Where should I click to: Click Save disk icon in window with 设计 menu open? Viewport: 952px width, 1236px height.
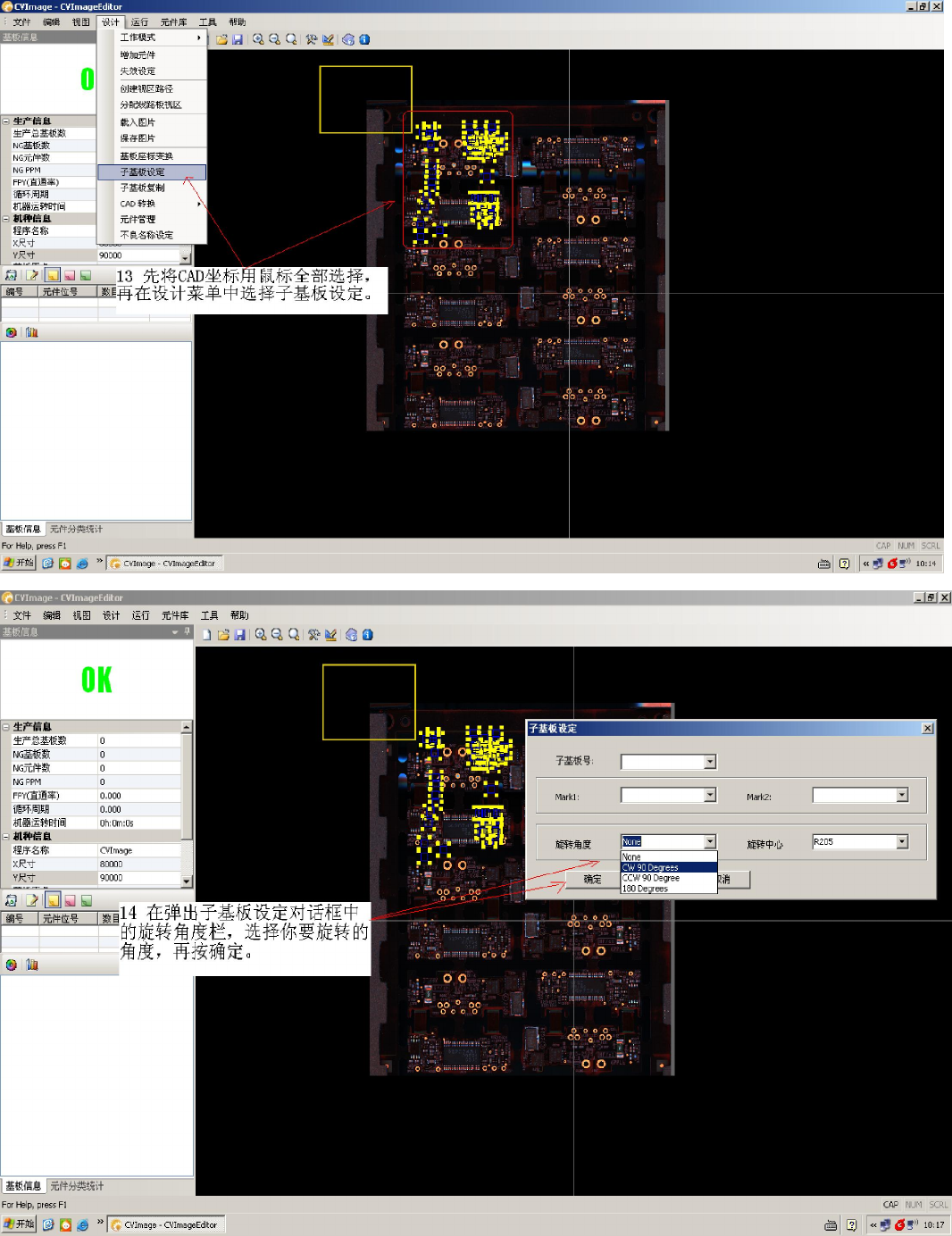point(238,39)
